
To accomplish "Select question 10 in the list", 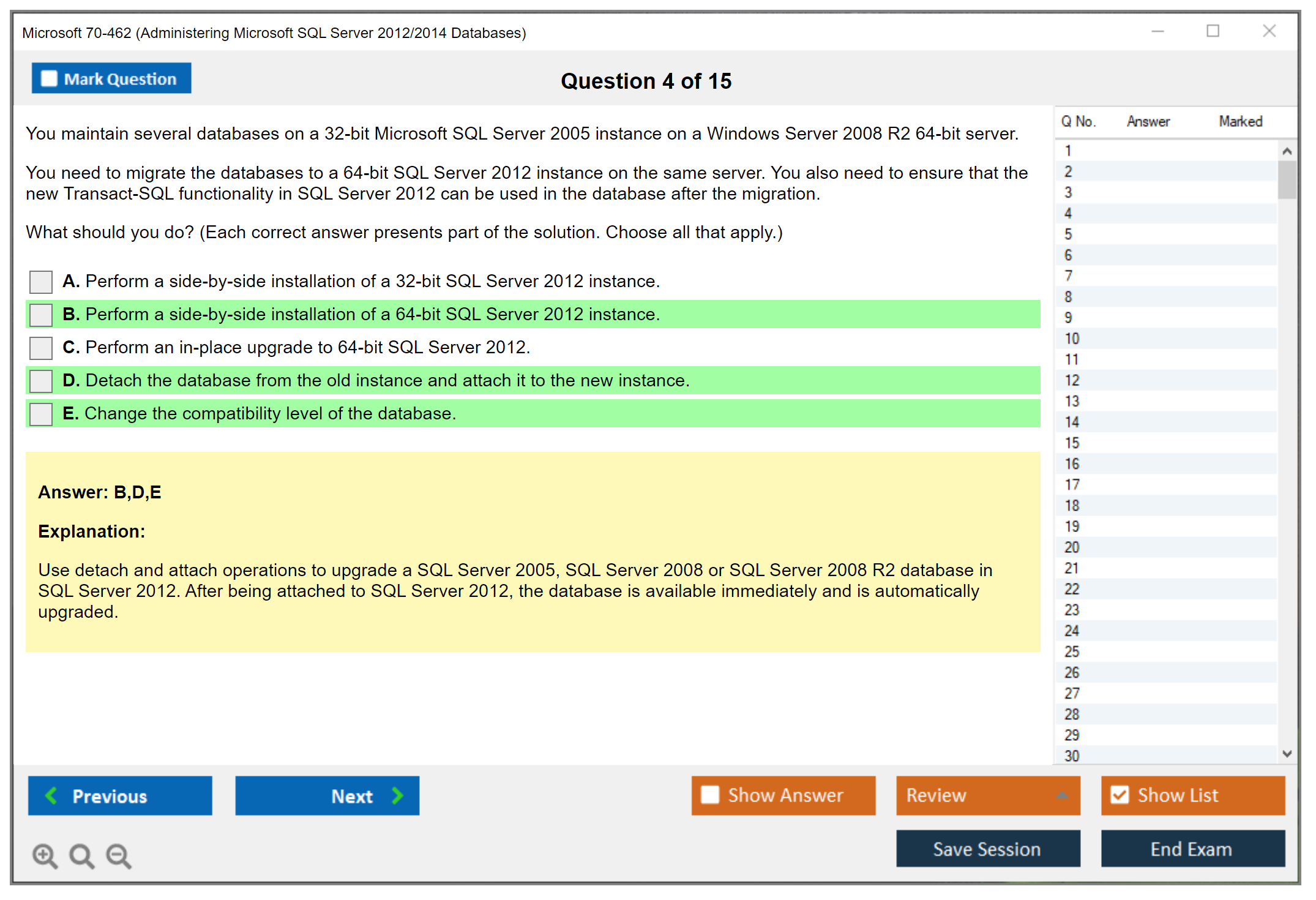I will tap(1072, 339).
